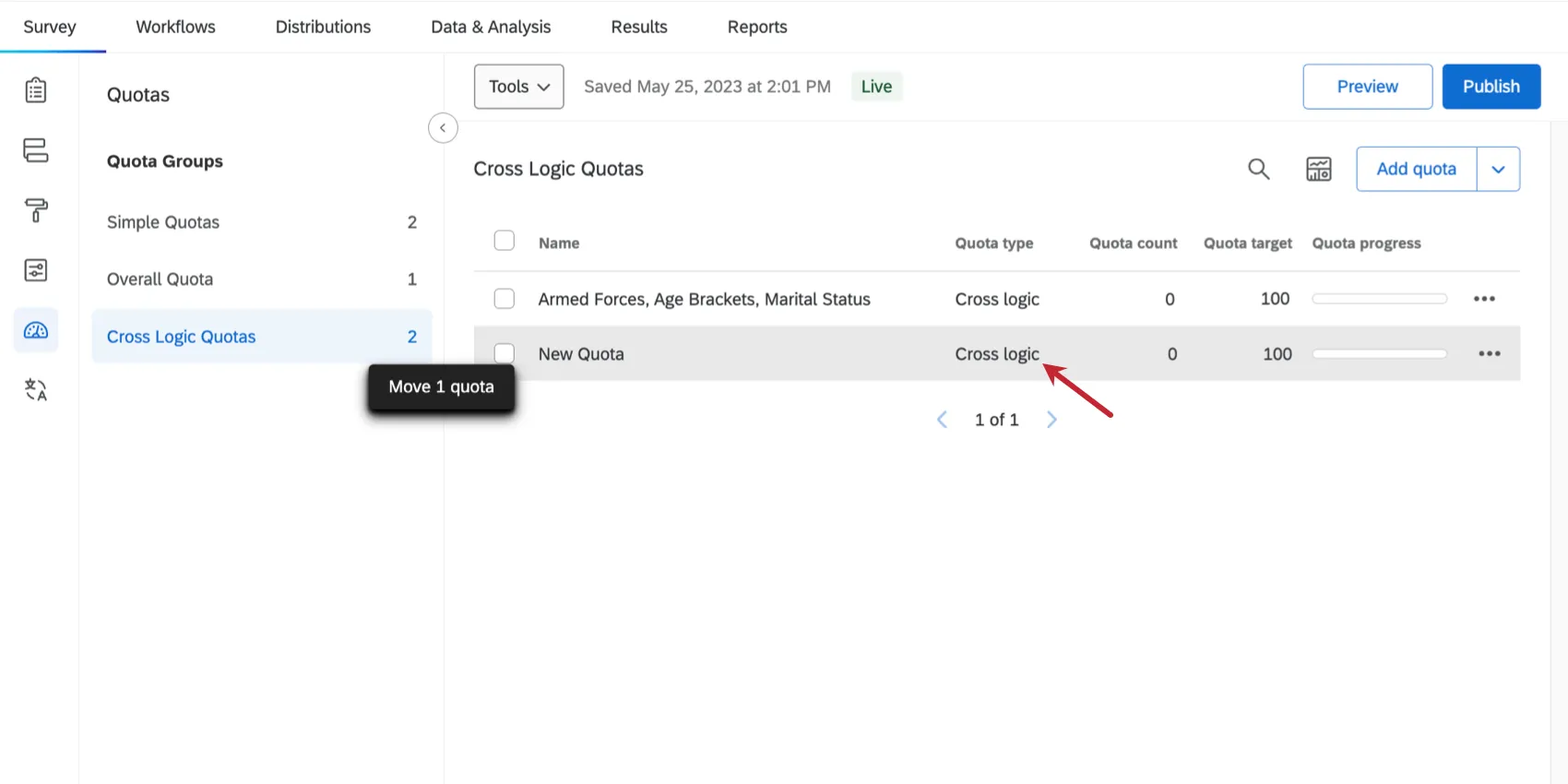
Task: Open Look and feel paint roller icon
Action: pos(36,210)
